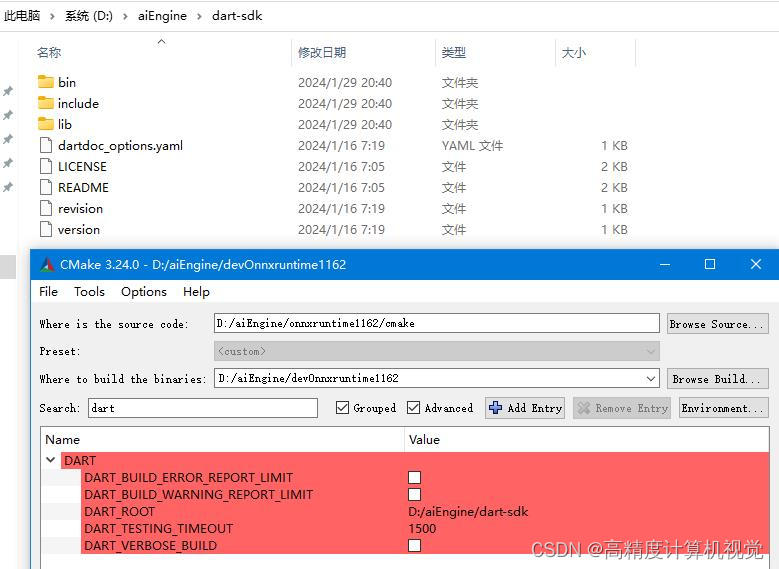Screen dimensions: 779x569
Task: Click sort arrow above 名称 column
Action: (161, 42)
